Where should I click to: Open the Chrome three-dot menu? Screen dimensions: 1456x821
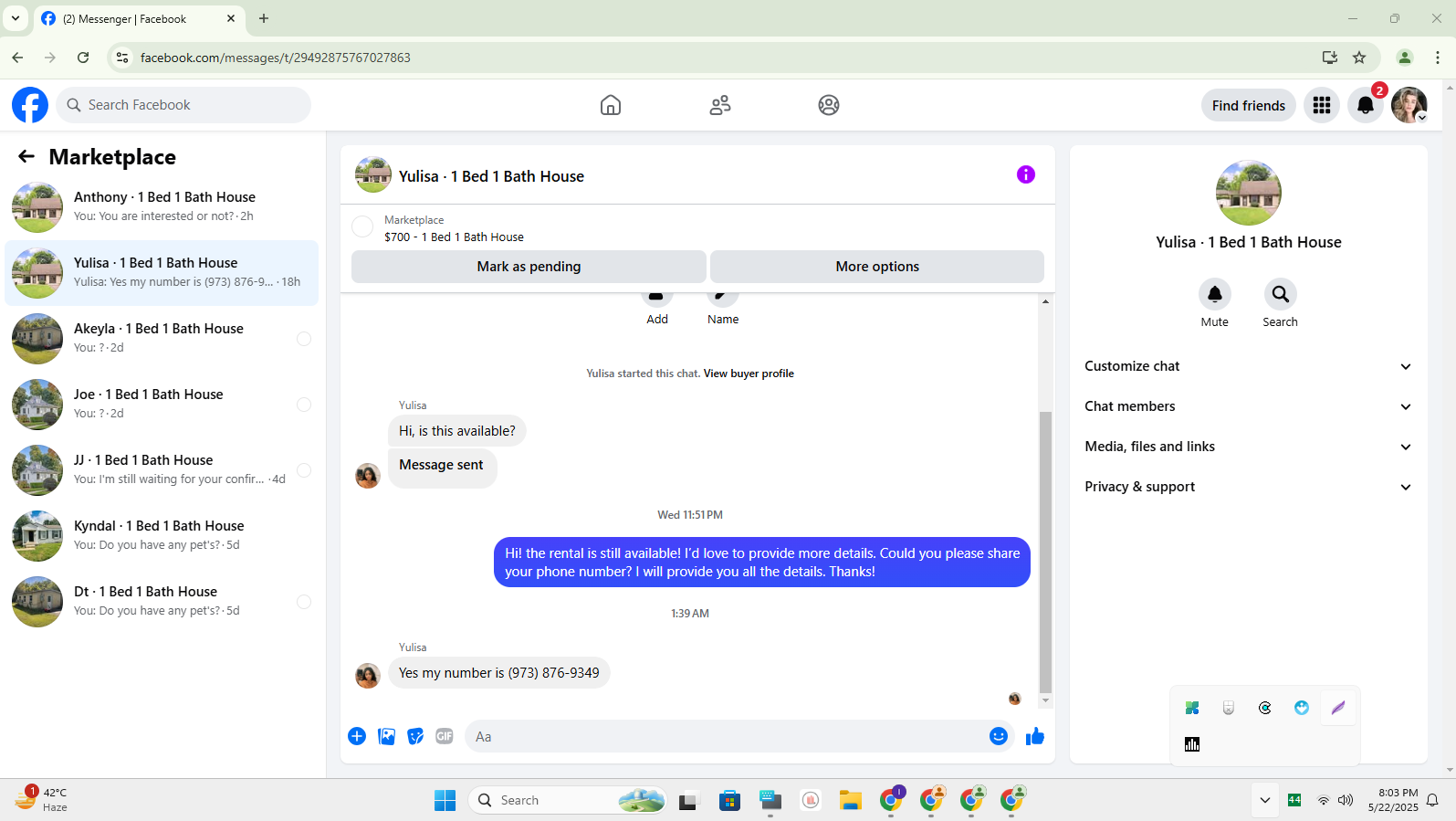click(x=1438, y=58)
